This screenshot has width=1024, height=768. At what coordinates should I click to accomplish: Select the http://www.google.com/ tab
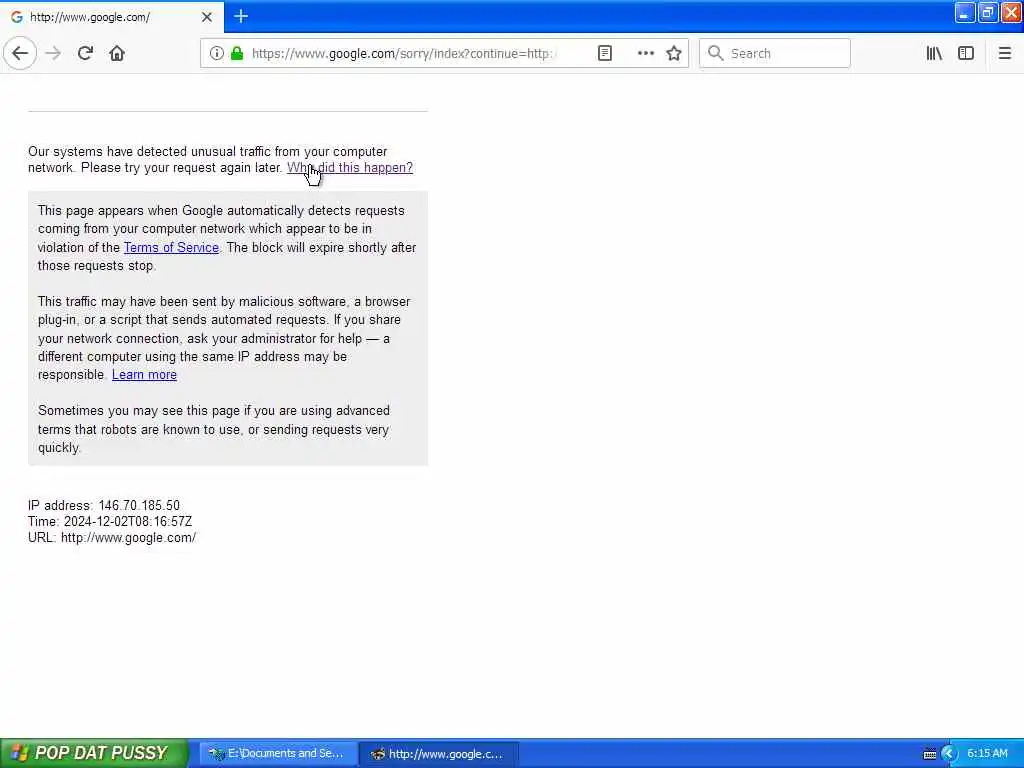click(112, 17)
